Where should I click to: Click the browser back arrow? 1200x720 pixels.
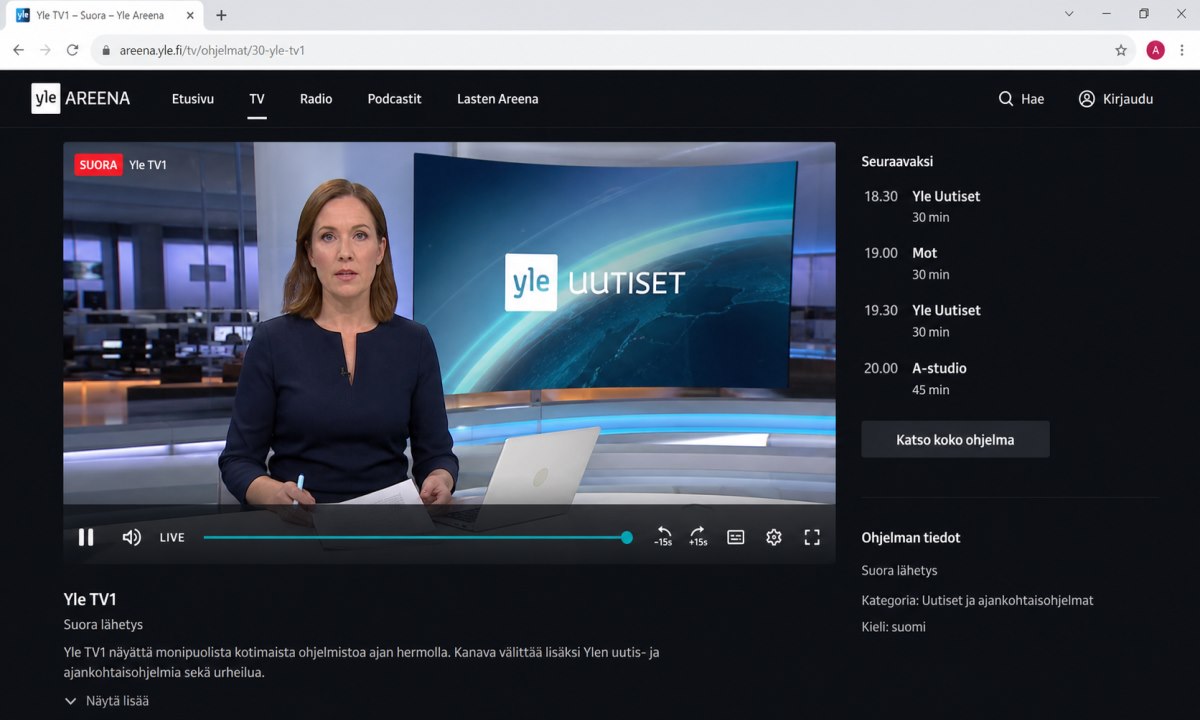(x=18, y=50)
